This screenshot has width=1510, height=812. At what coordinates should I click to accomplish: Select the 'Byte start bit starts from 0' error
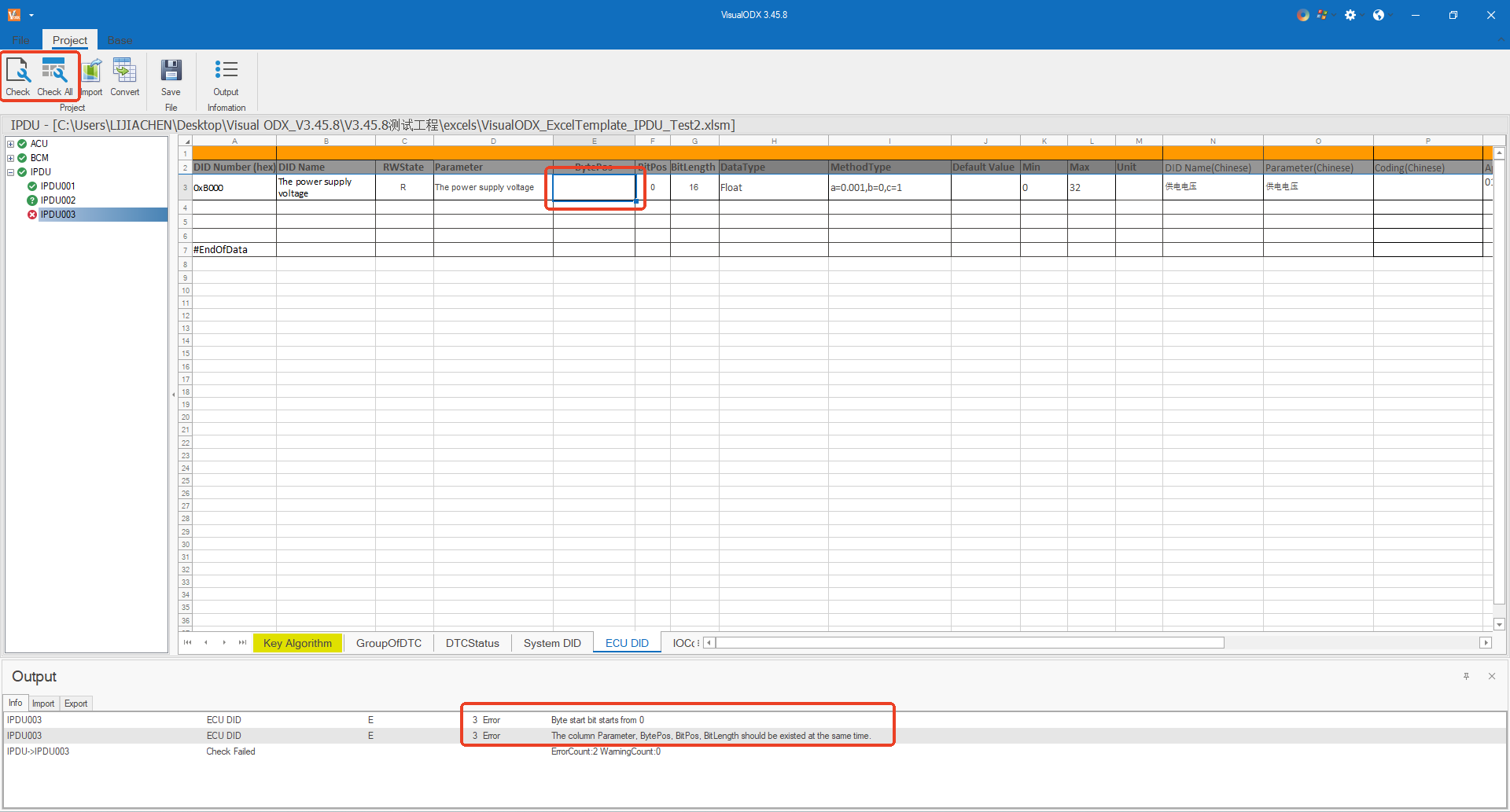coord(755,720)
